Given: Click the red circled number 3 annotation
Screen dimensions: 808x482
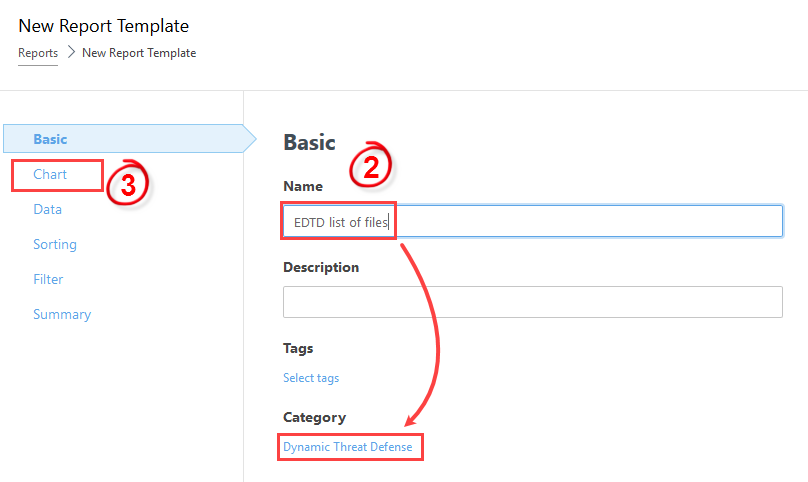Looking at the screenshot, I should coord(127,183).
